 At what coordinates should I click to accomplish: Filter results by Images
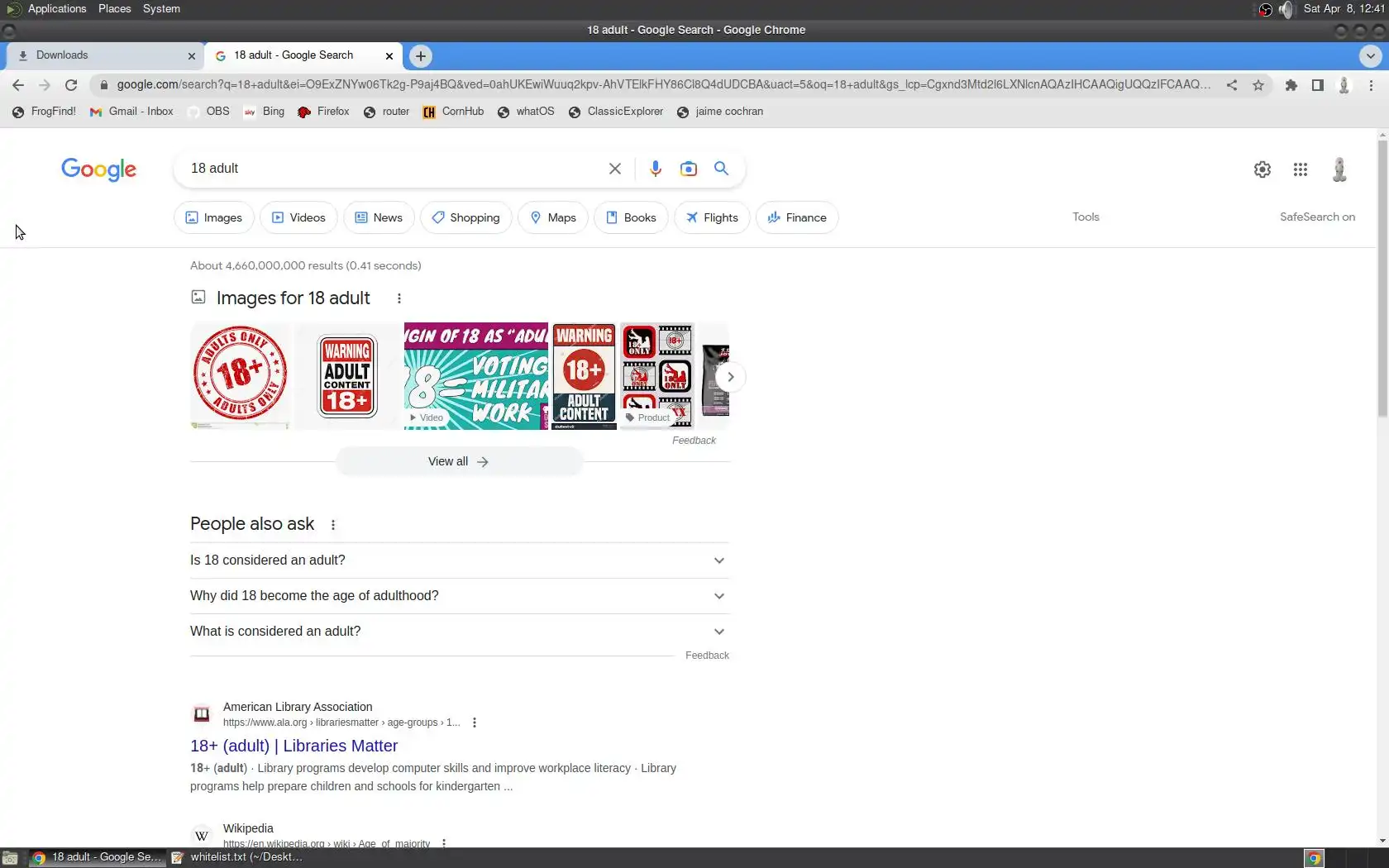click(x=214, y=217)
